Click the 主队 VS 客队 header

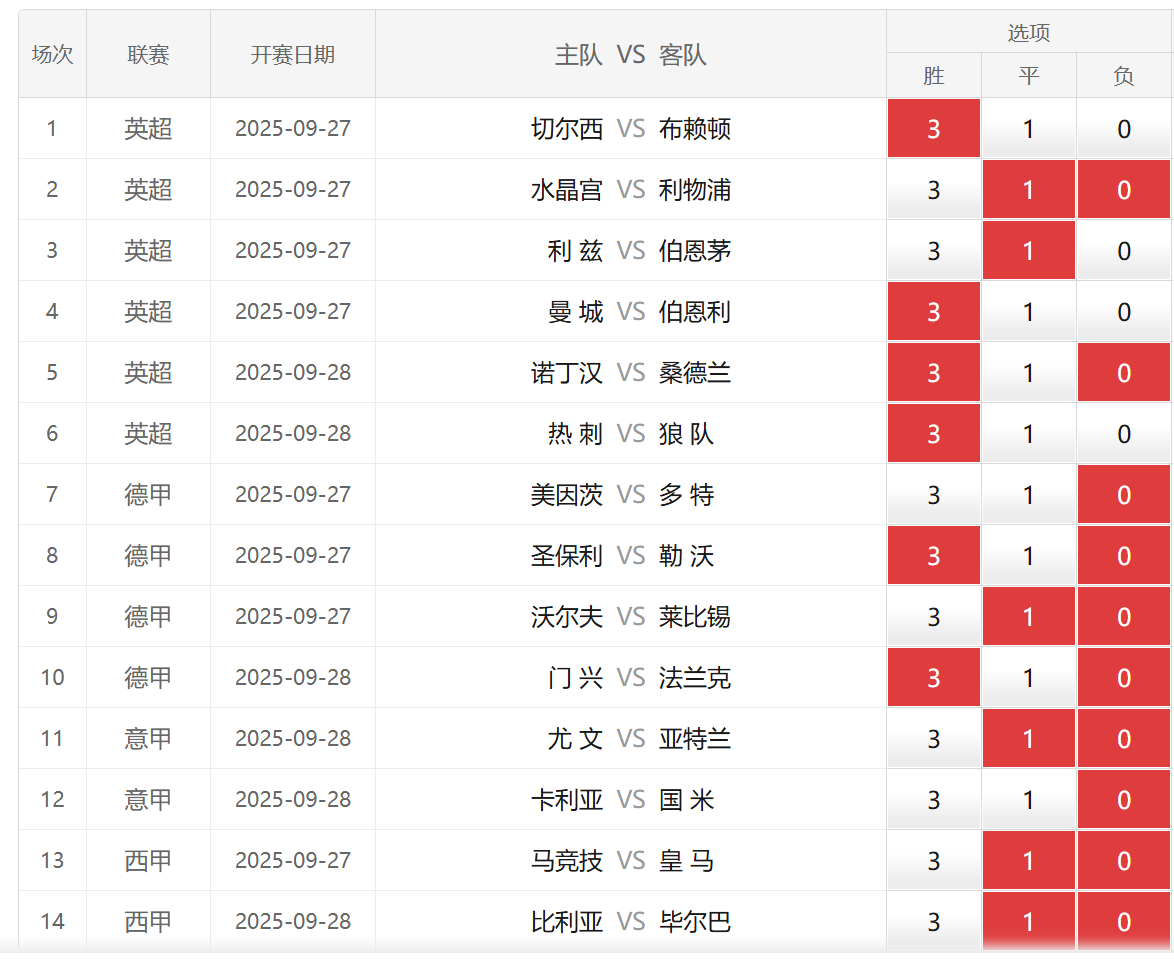630,55
